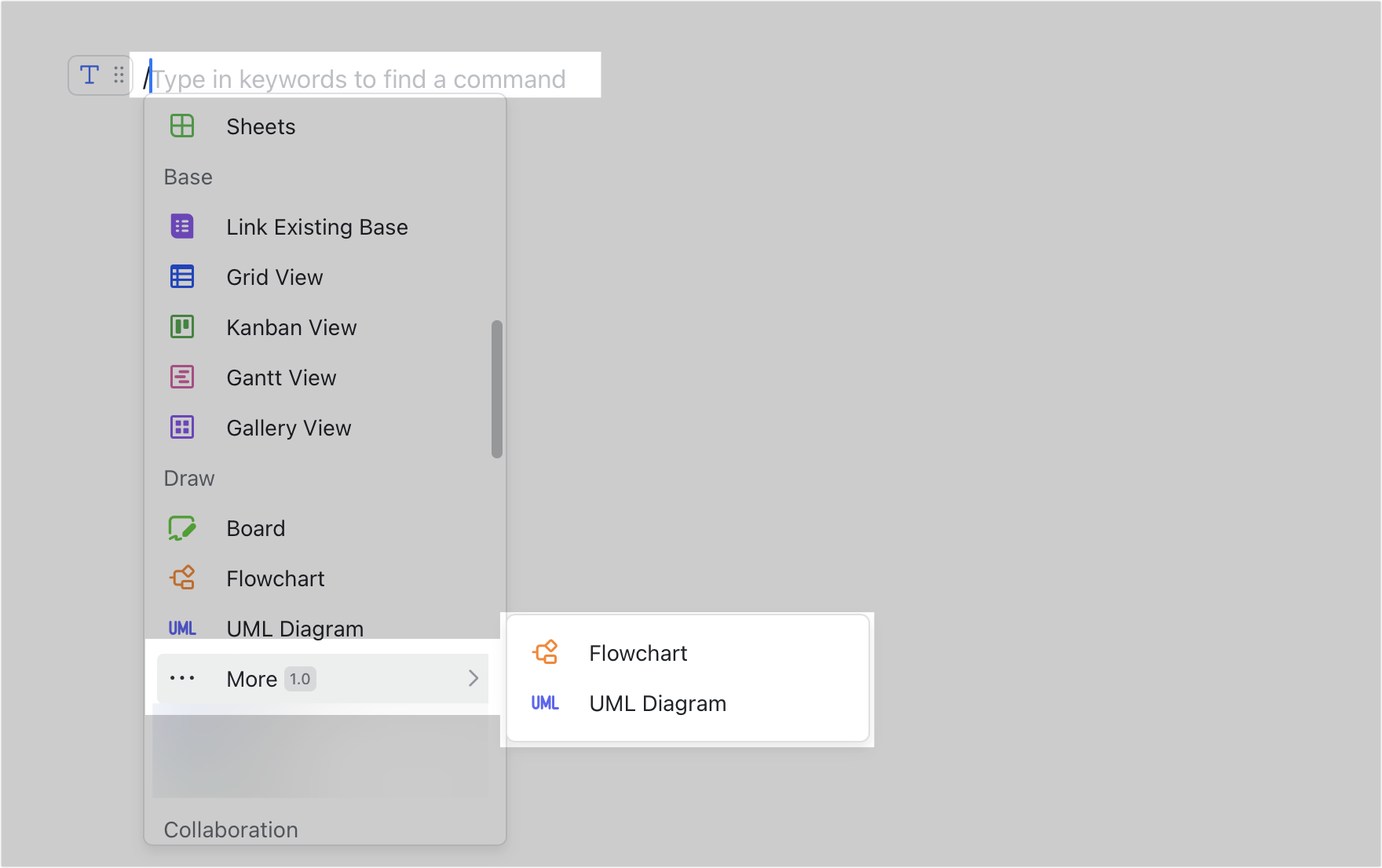Expand the More submenu chevron
Image resolution: width=1382 pixels, height=868 pixels.
click(x=473, y=678)
